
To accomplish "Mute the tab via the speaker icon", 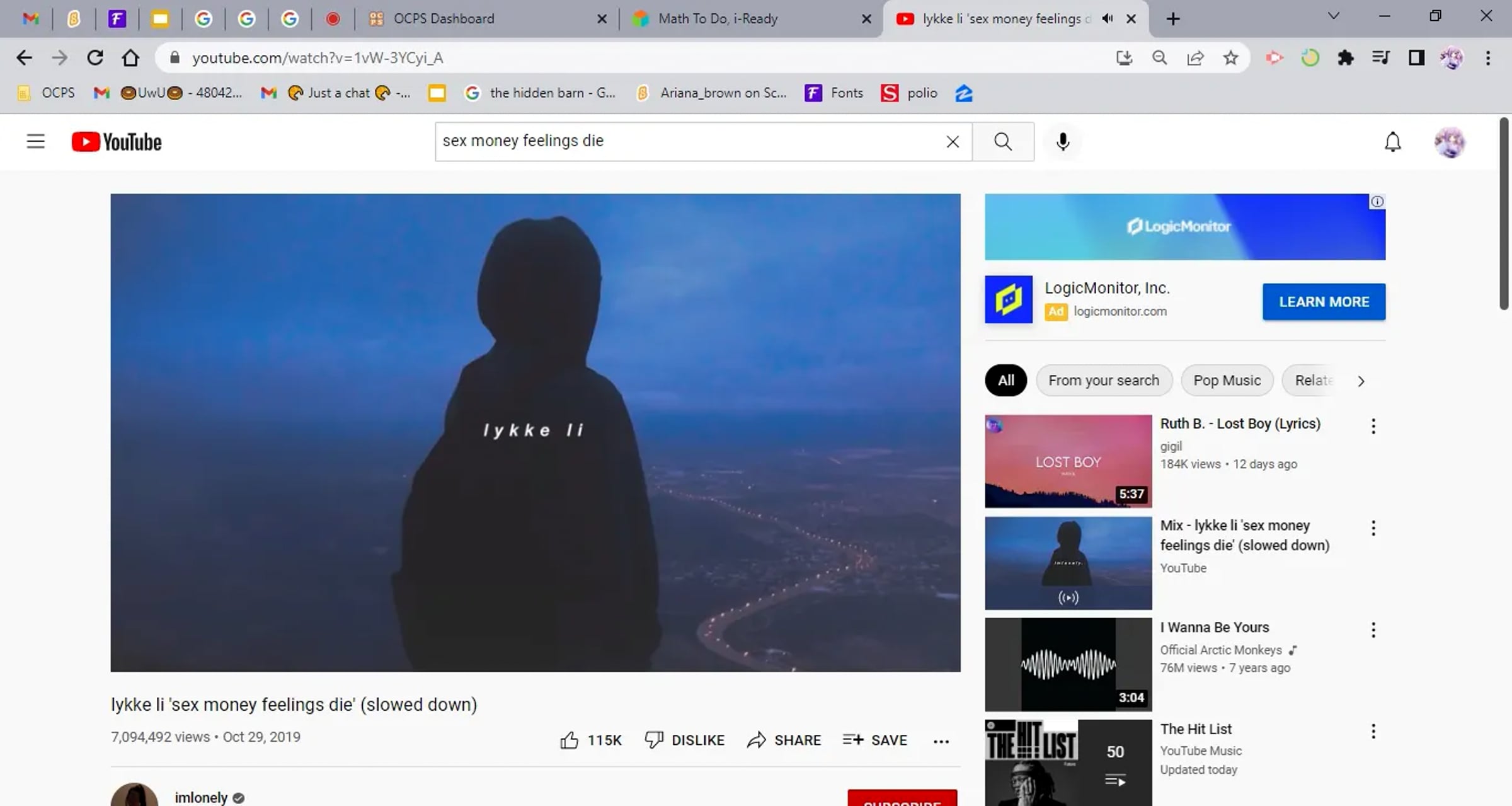I will [x=1108, y=19].
